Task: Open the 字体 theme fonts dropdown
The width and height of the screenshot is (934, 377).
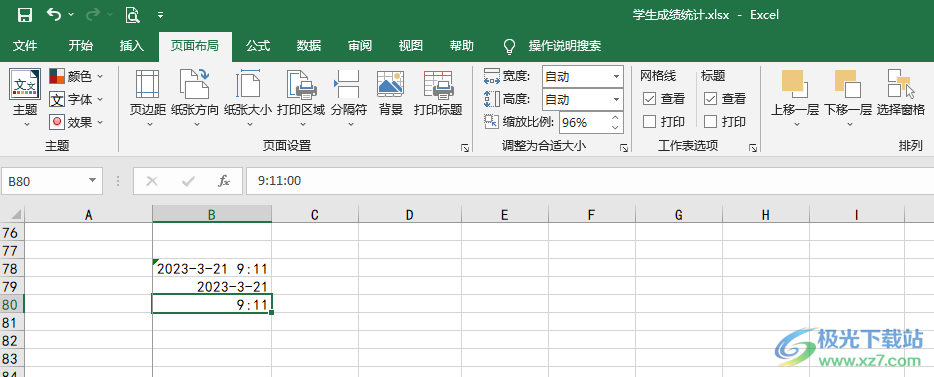Action: [x=76, y=99]
